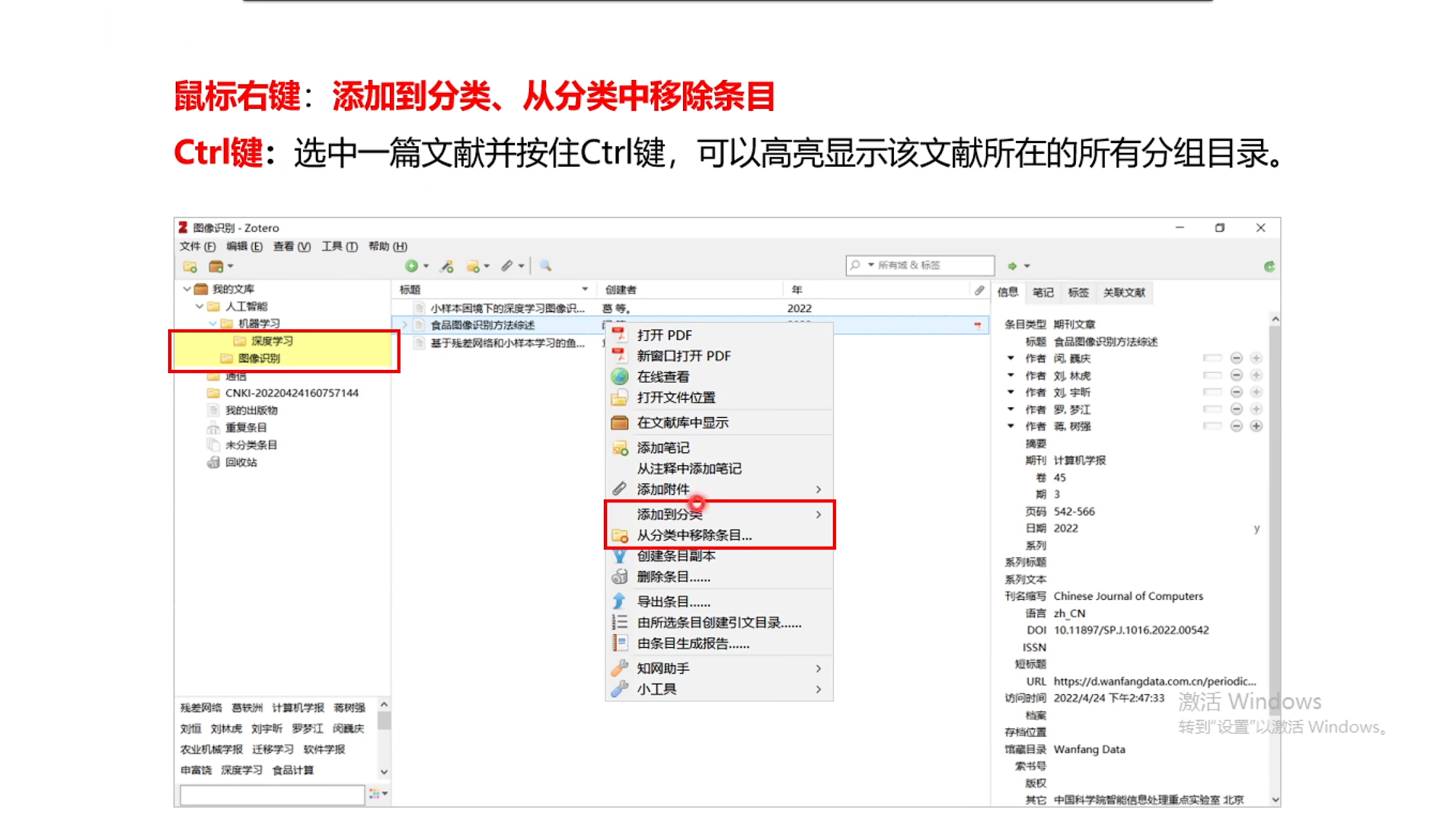Collapse the 我的文库 tree node
Viewport: 1456px width, 813px height.
[187, 289]
